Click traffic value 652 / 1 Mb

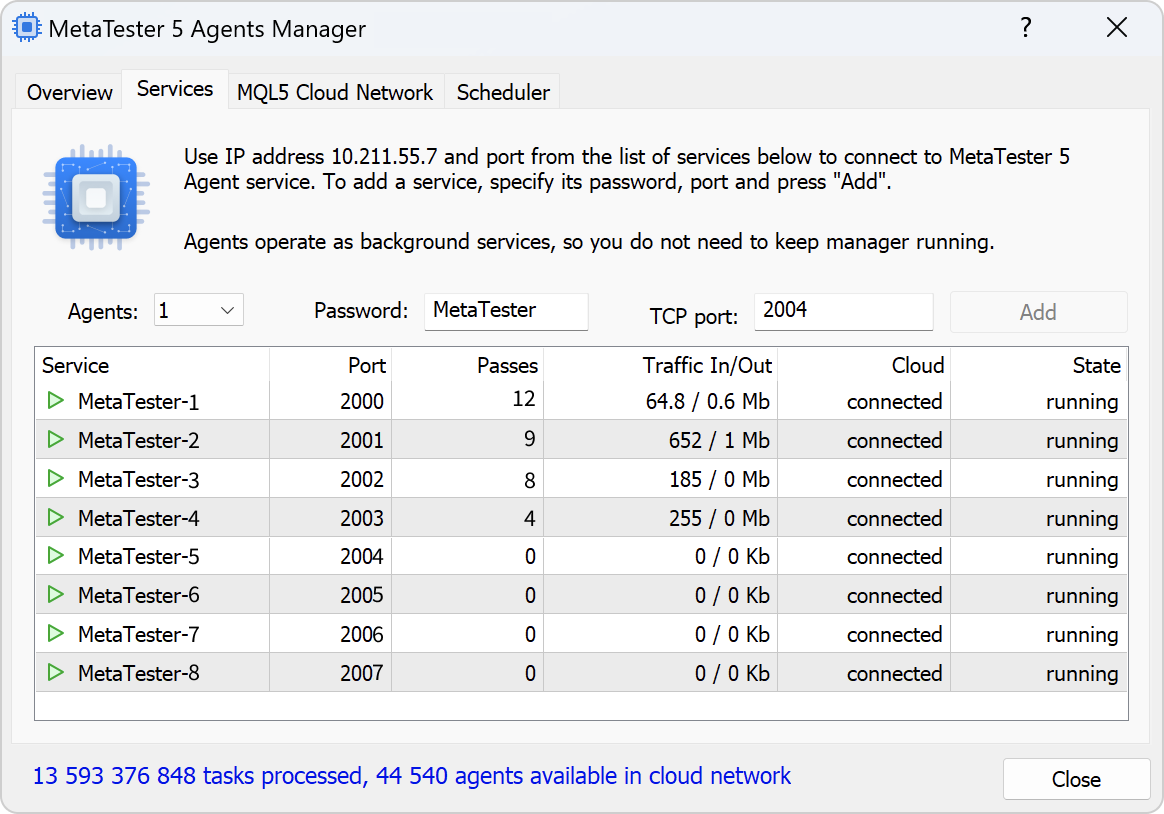pyautogui.click(x=719, y=440)
